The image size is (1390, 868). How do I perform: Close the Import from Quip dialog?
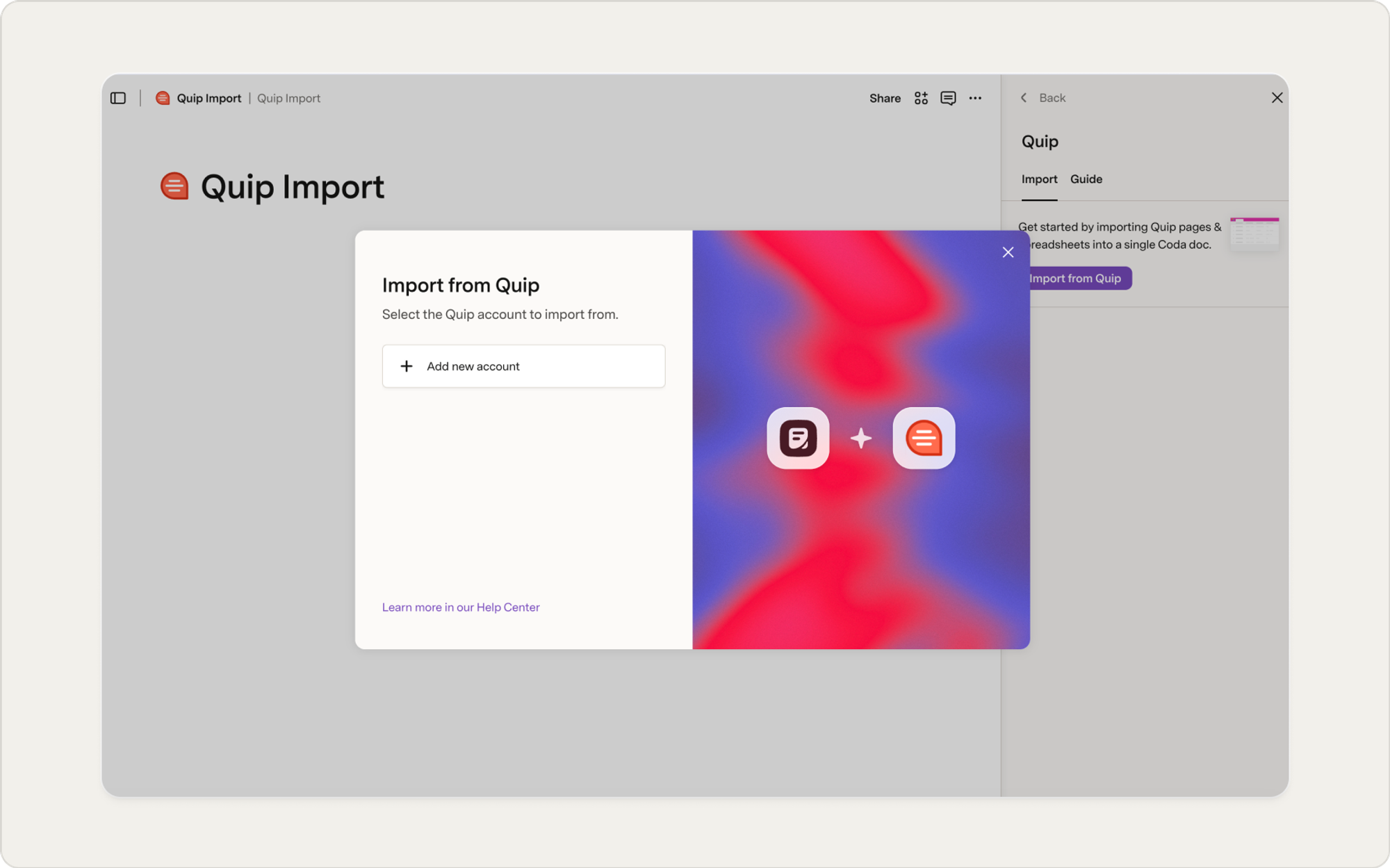1008,252
